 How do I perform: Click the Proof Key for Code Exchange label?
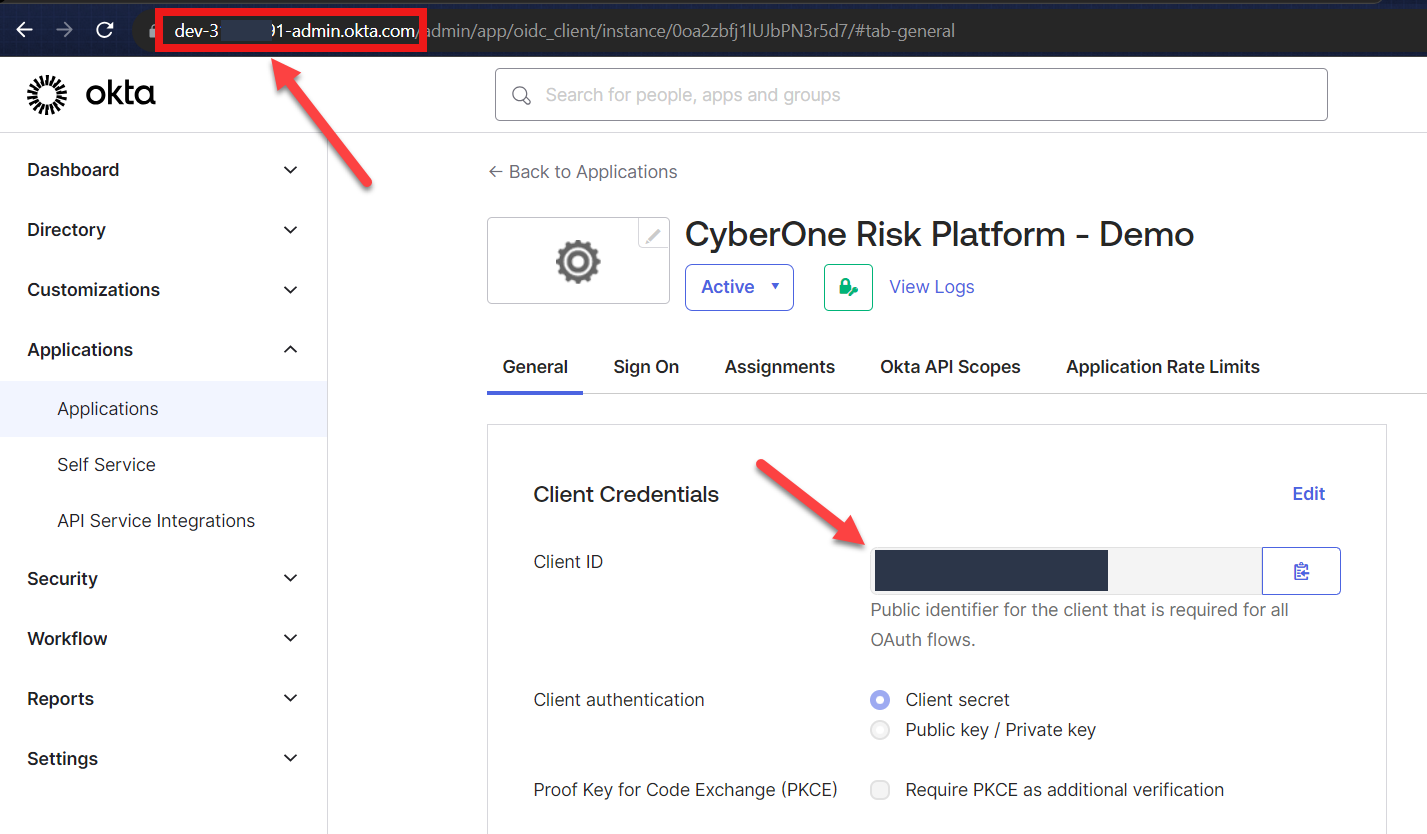685,790
